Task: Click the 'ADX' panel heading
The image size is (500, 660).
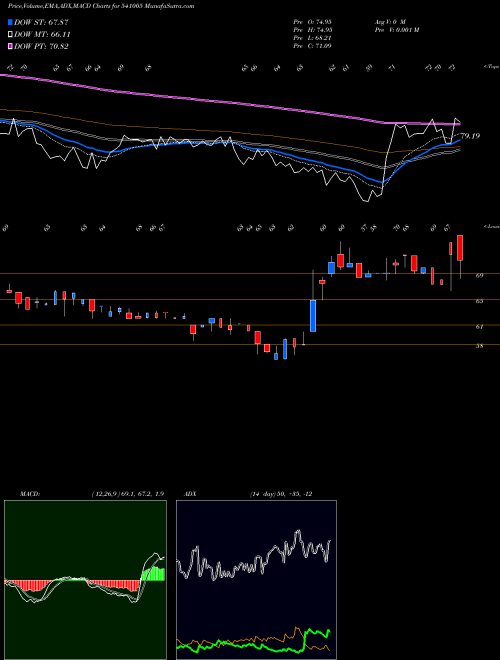Action: 191,494
